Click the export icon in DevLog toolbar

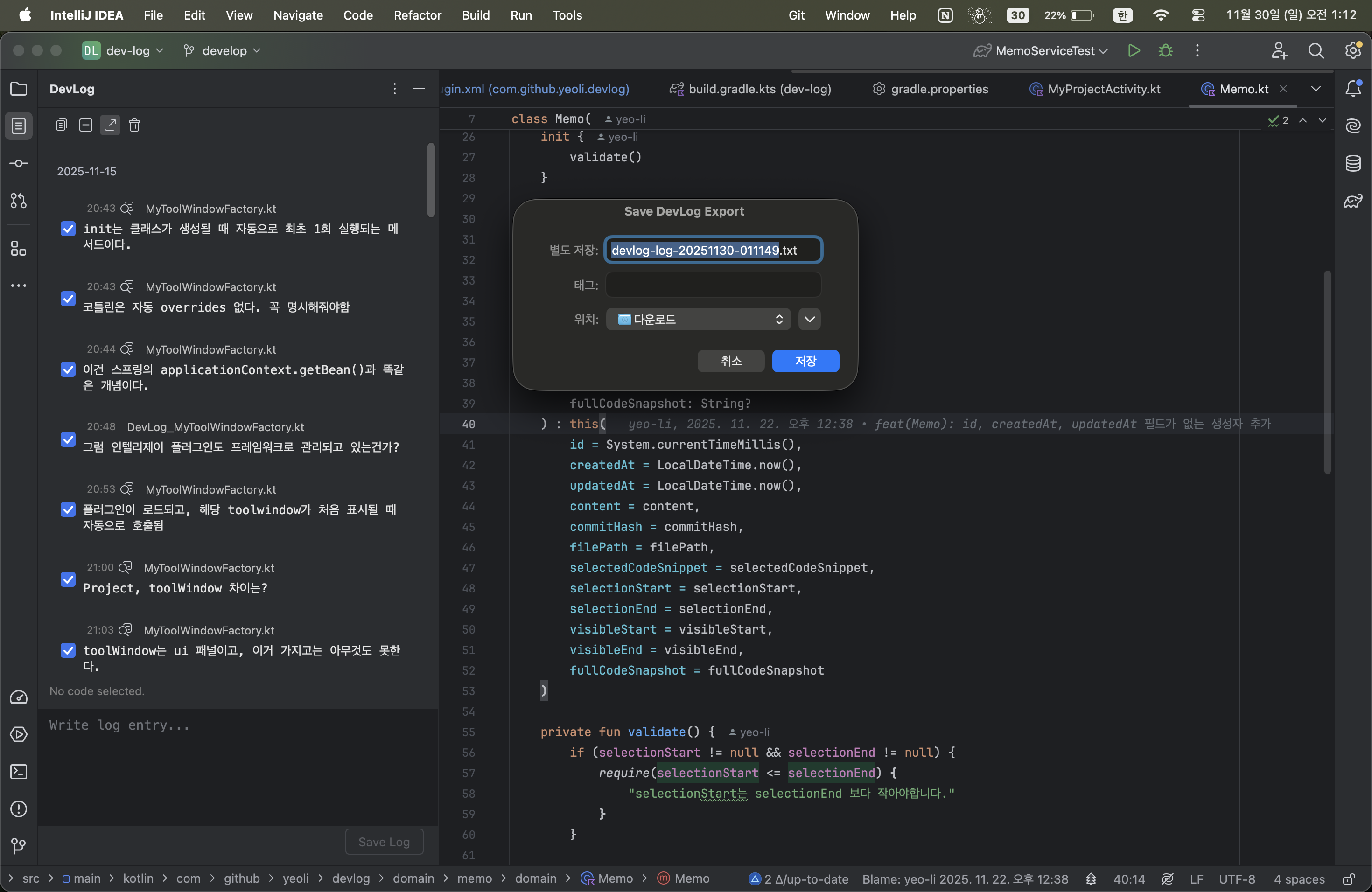click(110, 125)
